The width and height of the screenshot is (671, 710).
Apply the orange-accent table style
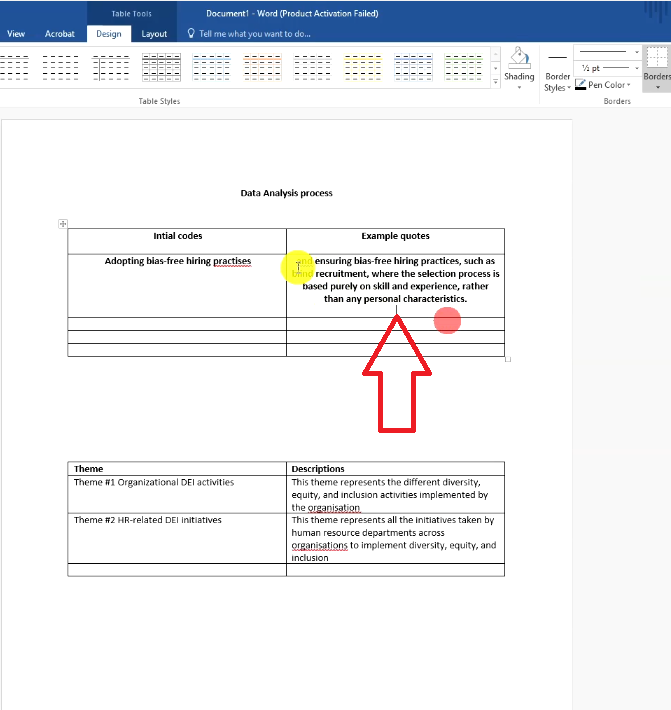tap(262, 67)
